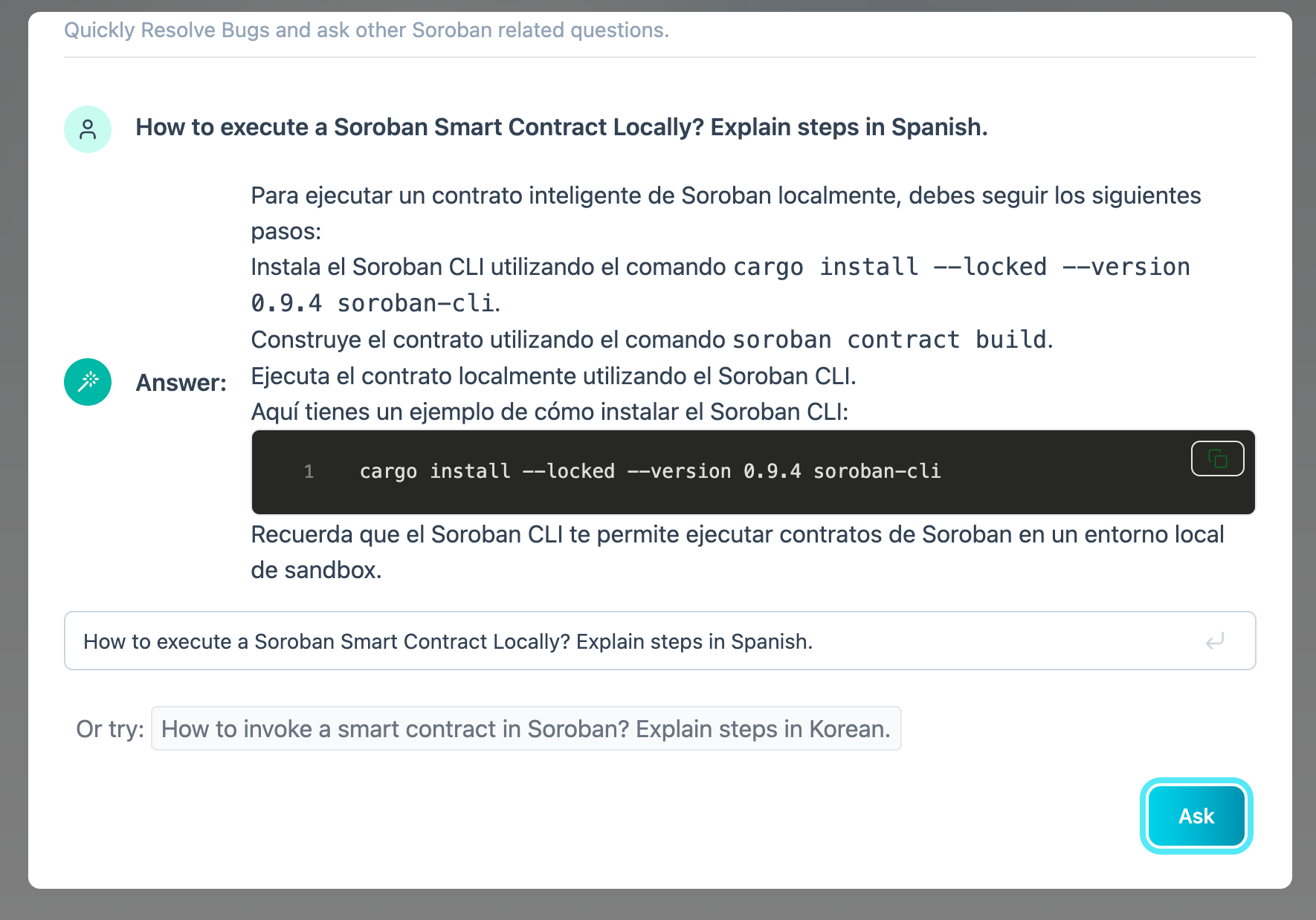Click the enter arrow icon in question field
Viewport: 1316px width, 920px height.
(1215, 641)
